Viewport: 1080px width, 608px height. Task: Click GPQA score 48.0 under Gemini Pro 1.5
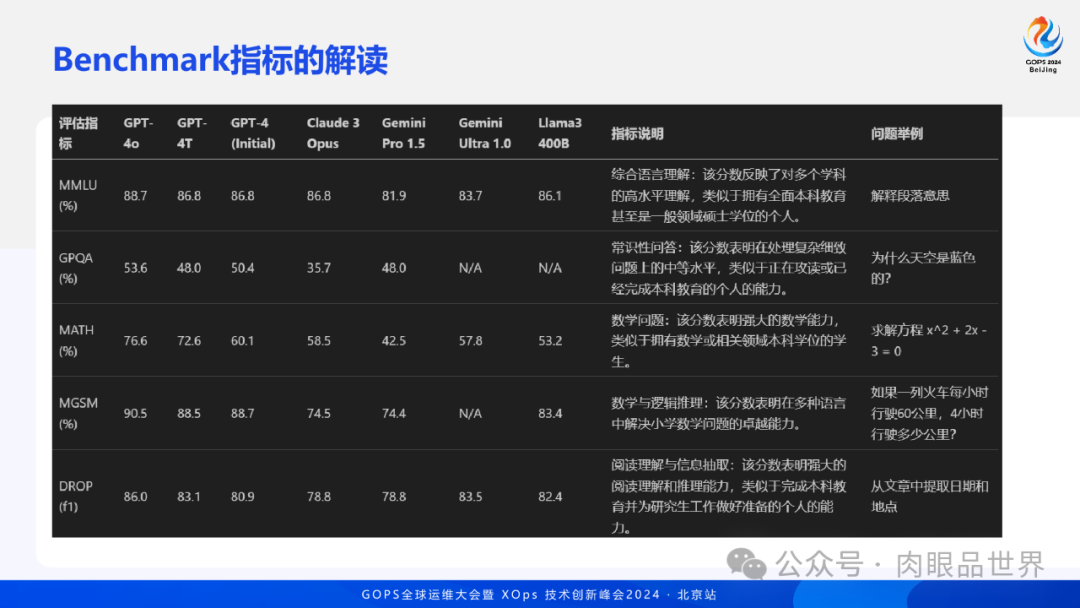394,268
